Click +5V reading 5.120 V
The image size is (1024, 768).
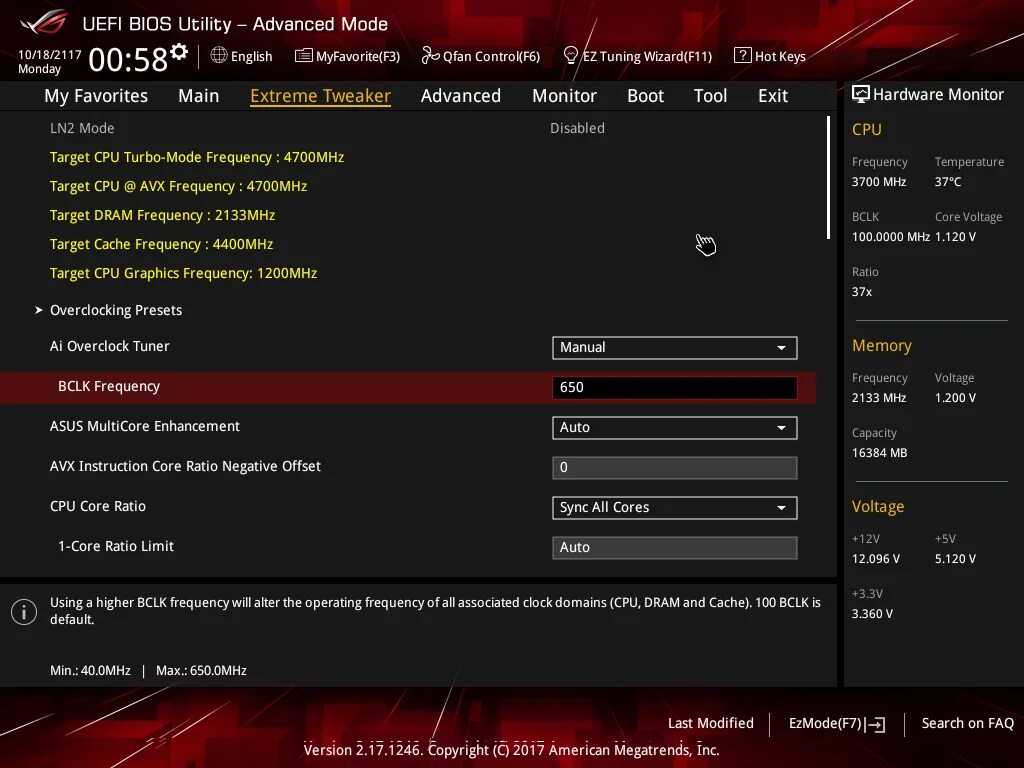(955, 559)
